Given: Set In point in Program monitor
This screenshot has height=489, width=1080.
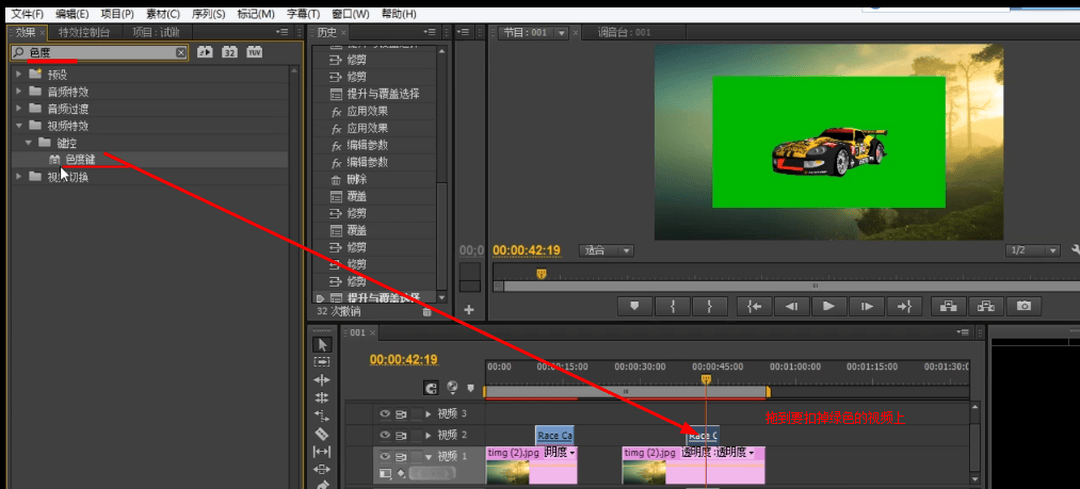Looking at the screenshot, I should 673,306.
